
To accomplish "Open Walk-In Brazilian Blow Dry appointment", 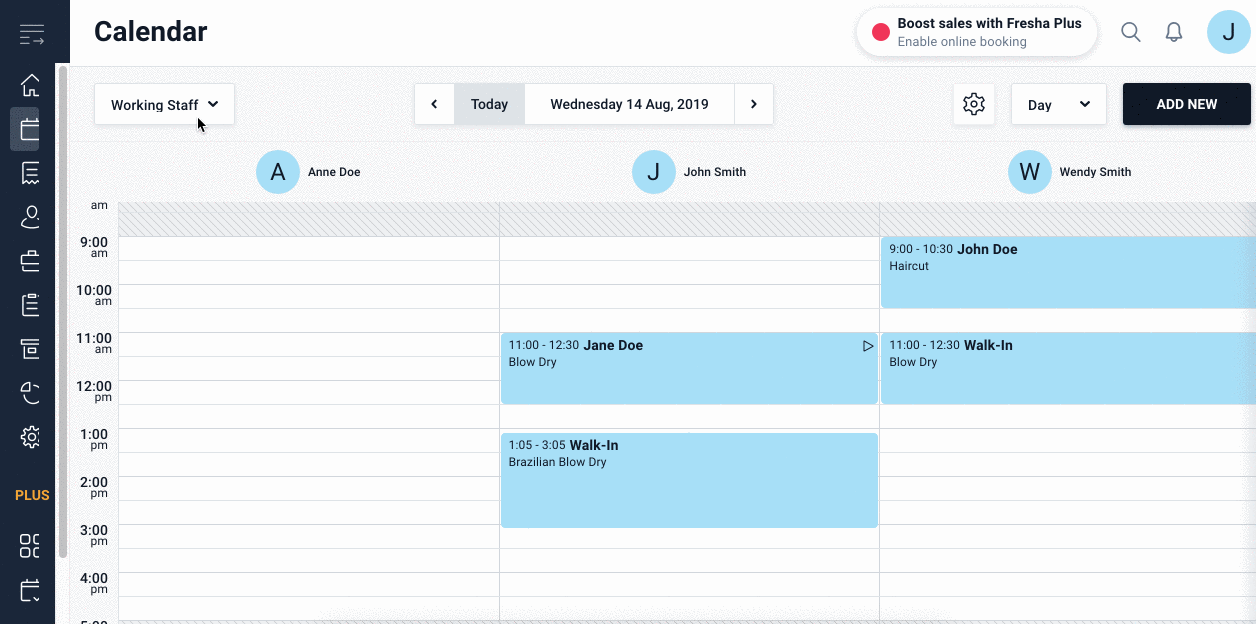I will click(x=689, y=480).
